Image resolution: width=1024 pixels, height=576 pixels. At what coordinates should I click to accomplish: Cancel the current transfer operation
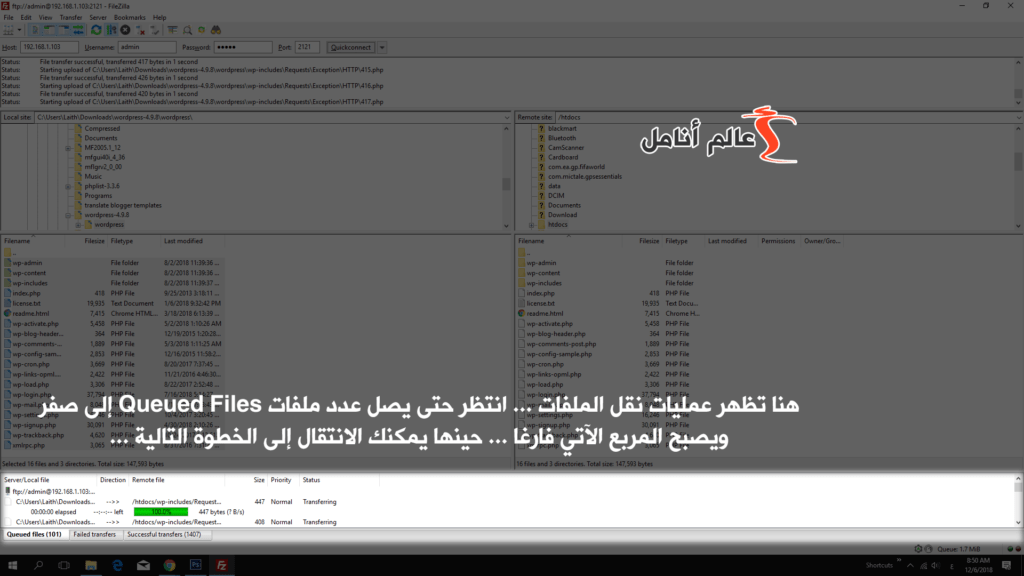click(x=125, y=30)
